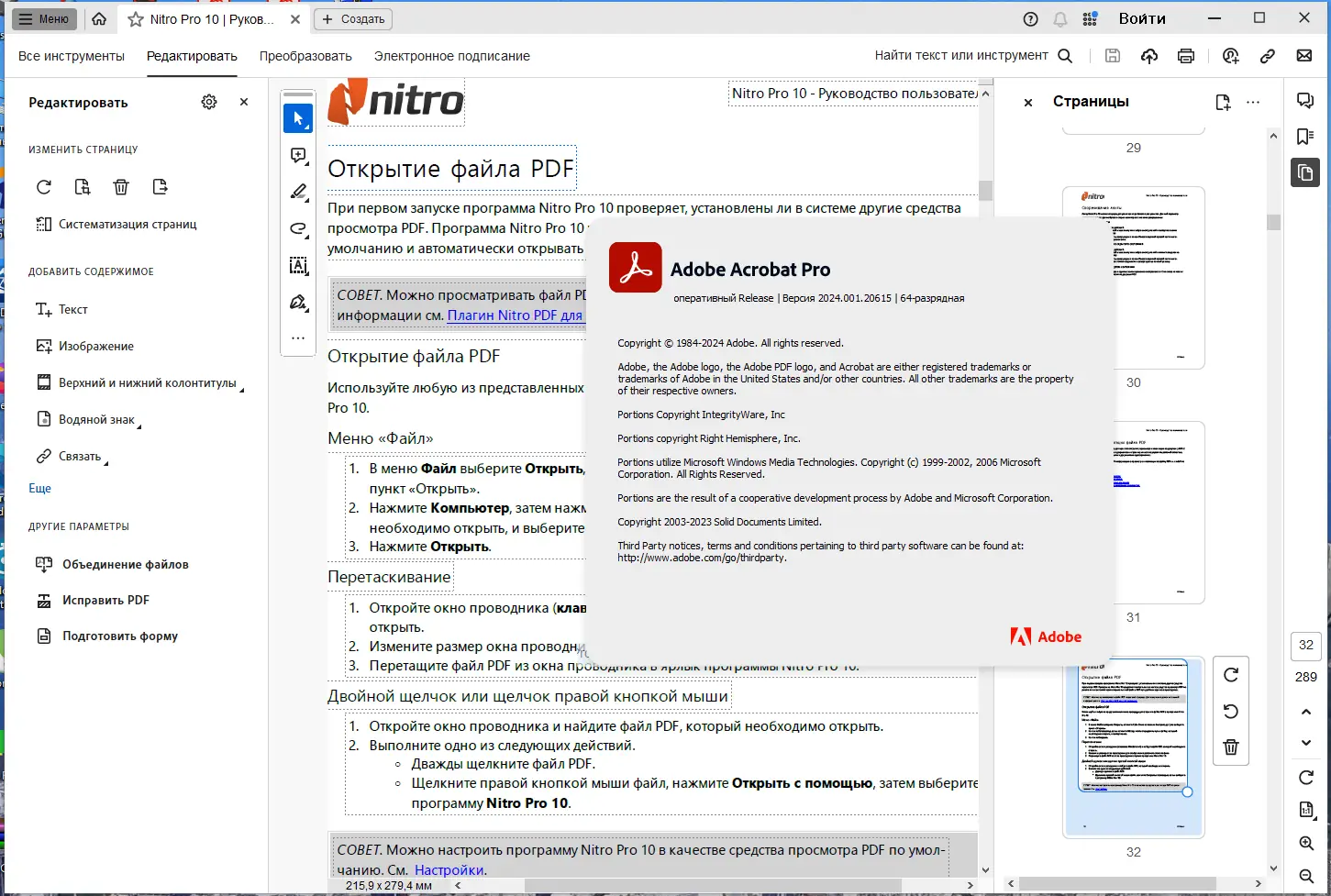This screenshot has height=896, width=1331.
Task: Email the document via the envelope icon
Action: point(1304,56)
